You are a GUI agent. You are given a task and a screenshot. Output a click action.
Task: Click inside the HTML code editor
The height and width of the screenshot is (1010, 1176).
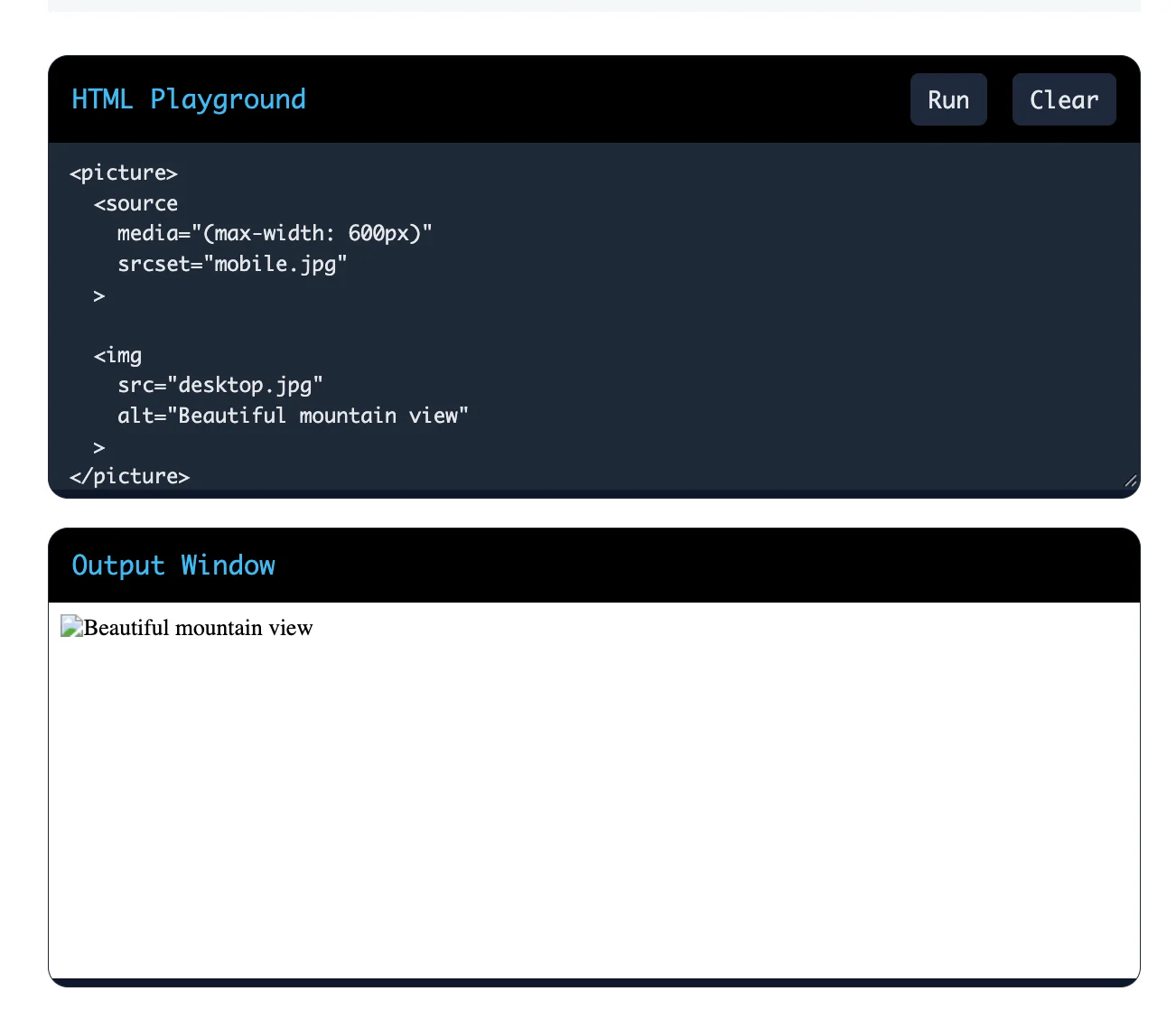[x=594, y=316]
